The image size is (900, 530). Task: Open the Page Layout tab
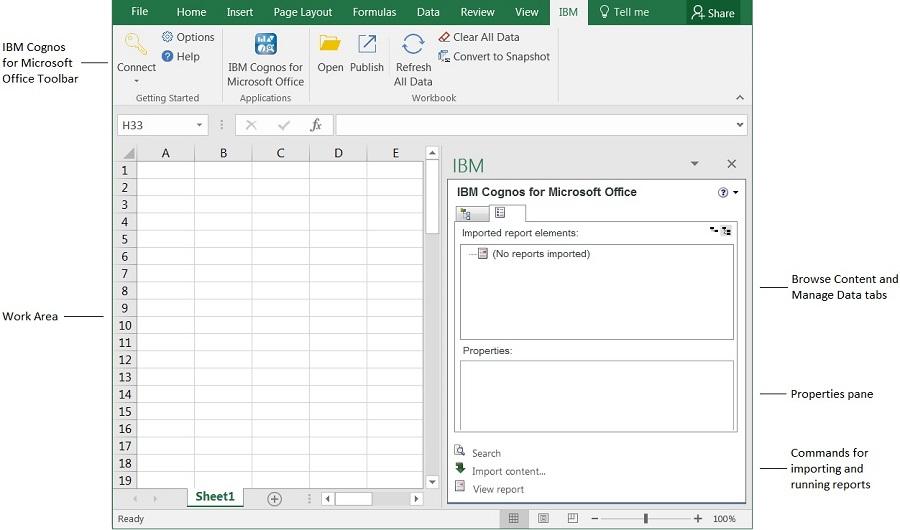coord(302,12)
